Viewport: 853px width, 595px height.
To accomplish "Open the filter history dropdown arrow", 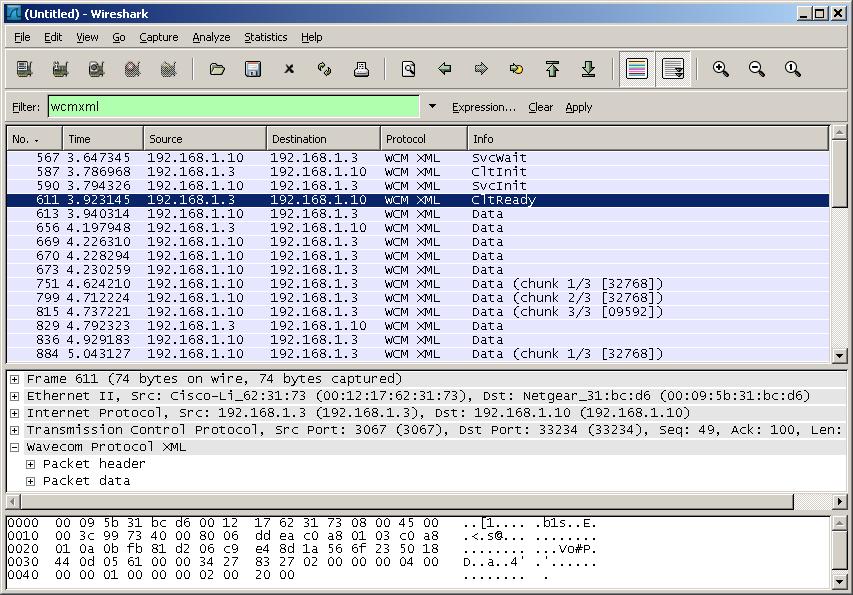I will [x=432, y=106].
